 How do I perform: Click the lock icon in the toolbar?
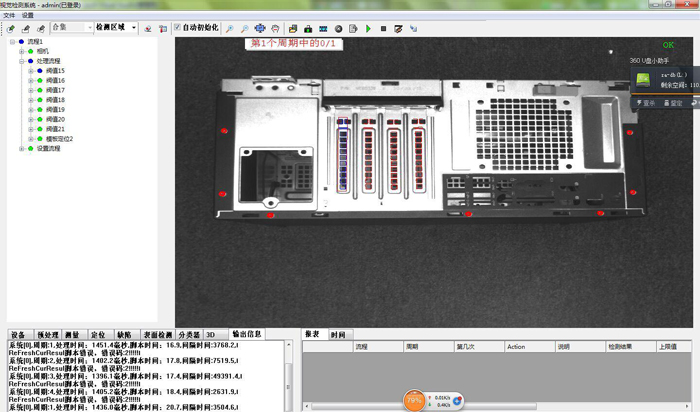tap(308, 28)
